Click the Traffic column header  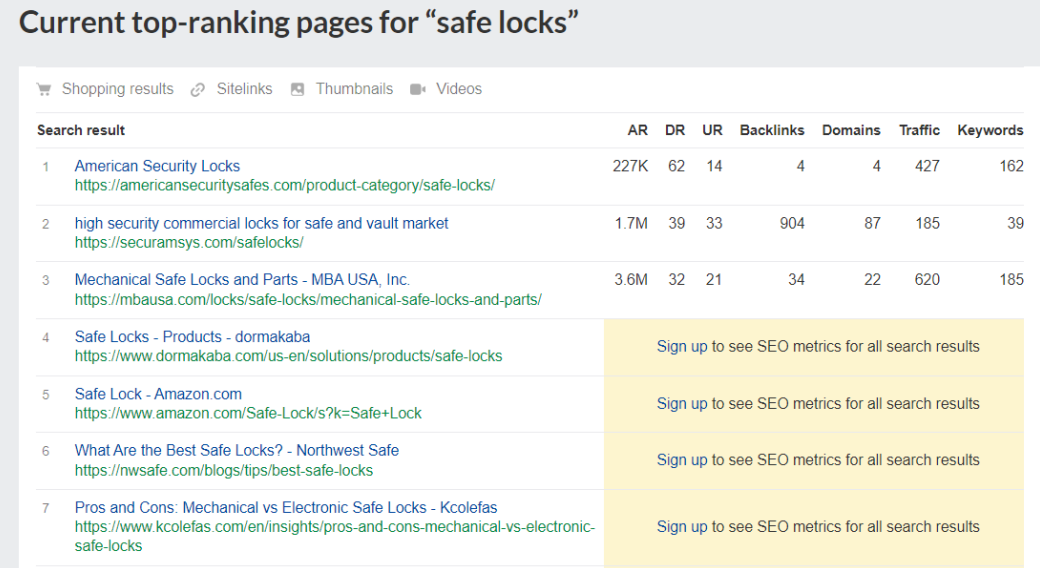[919, 130]
